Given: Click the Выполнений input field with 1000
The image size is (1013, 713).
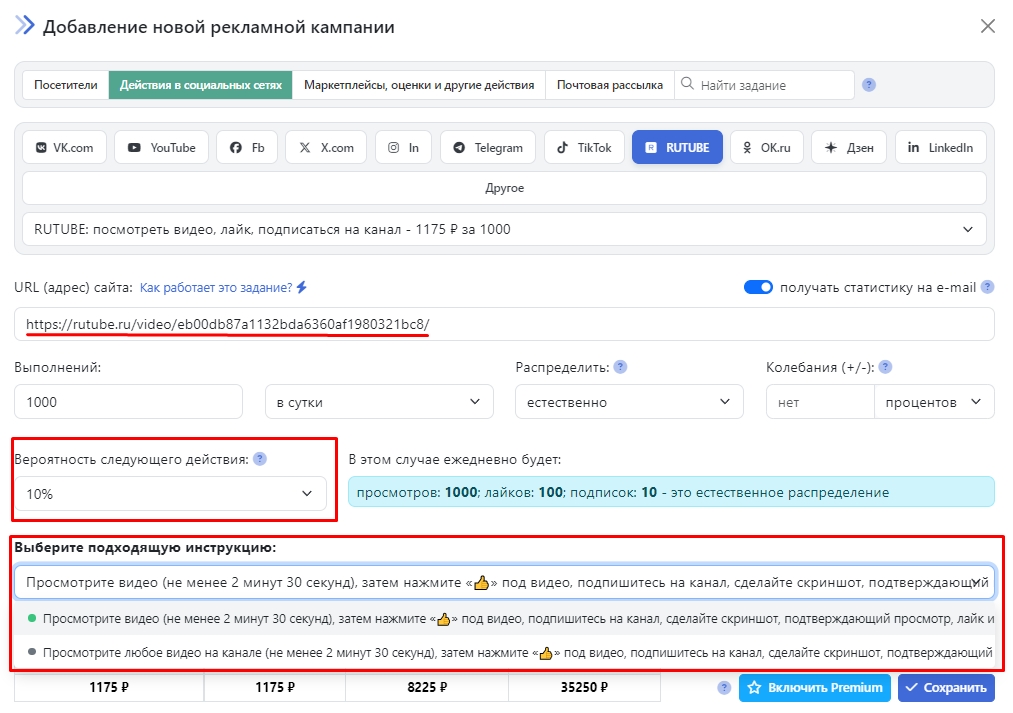Looking at the screenshot, I should 128,402.
